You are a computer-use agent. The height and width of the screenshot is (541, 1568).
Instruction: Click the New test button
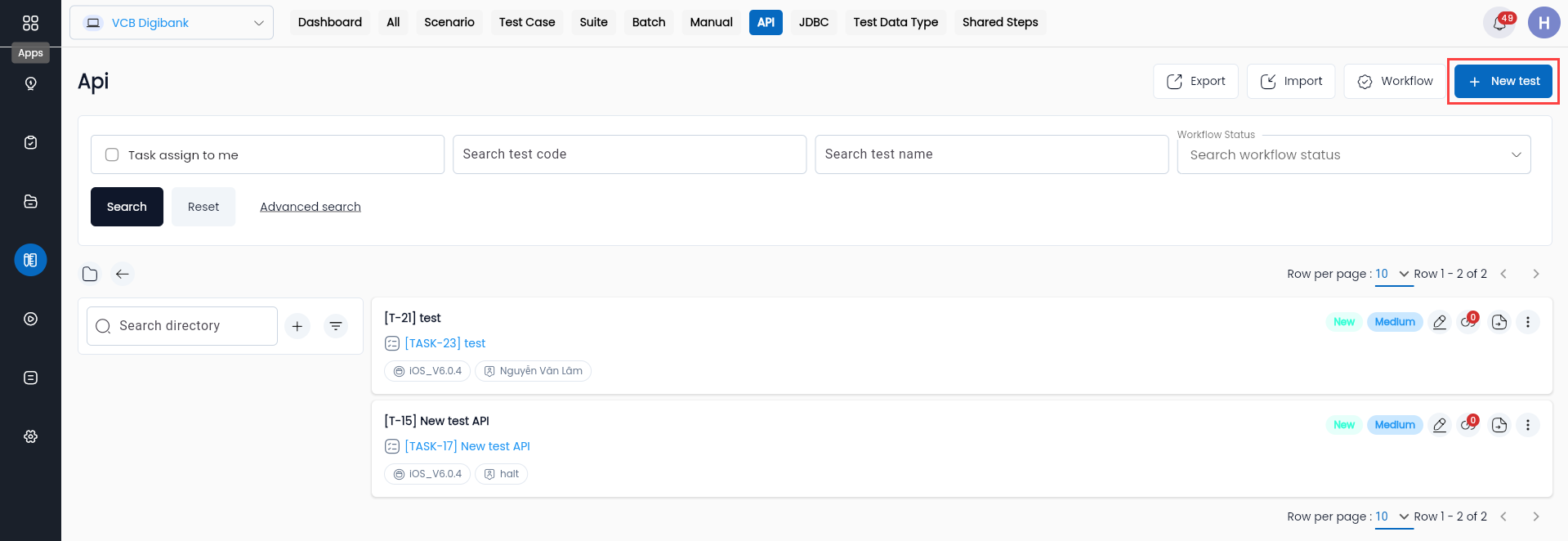[x=1503, y=81]
